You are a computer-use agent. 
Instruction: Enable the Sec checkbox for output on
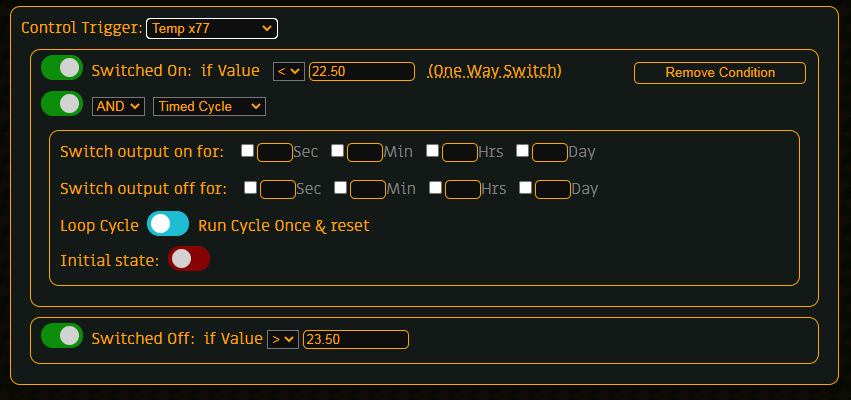(248, 151)
